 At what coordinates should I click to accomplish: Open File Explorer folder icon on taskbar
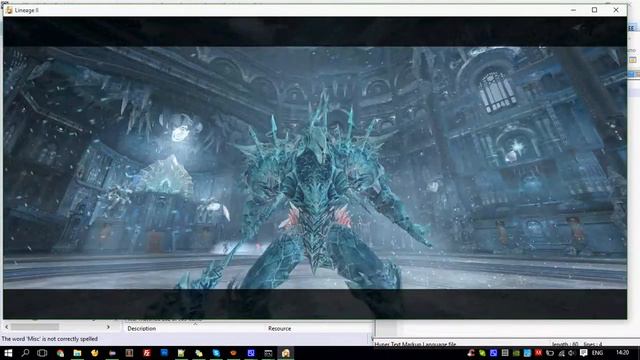pos(77,353)
